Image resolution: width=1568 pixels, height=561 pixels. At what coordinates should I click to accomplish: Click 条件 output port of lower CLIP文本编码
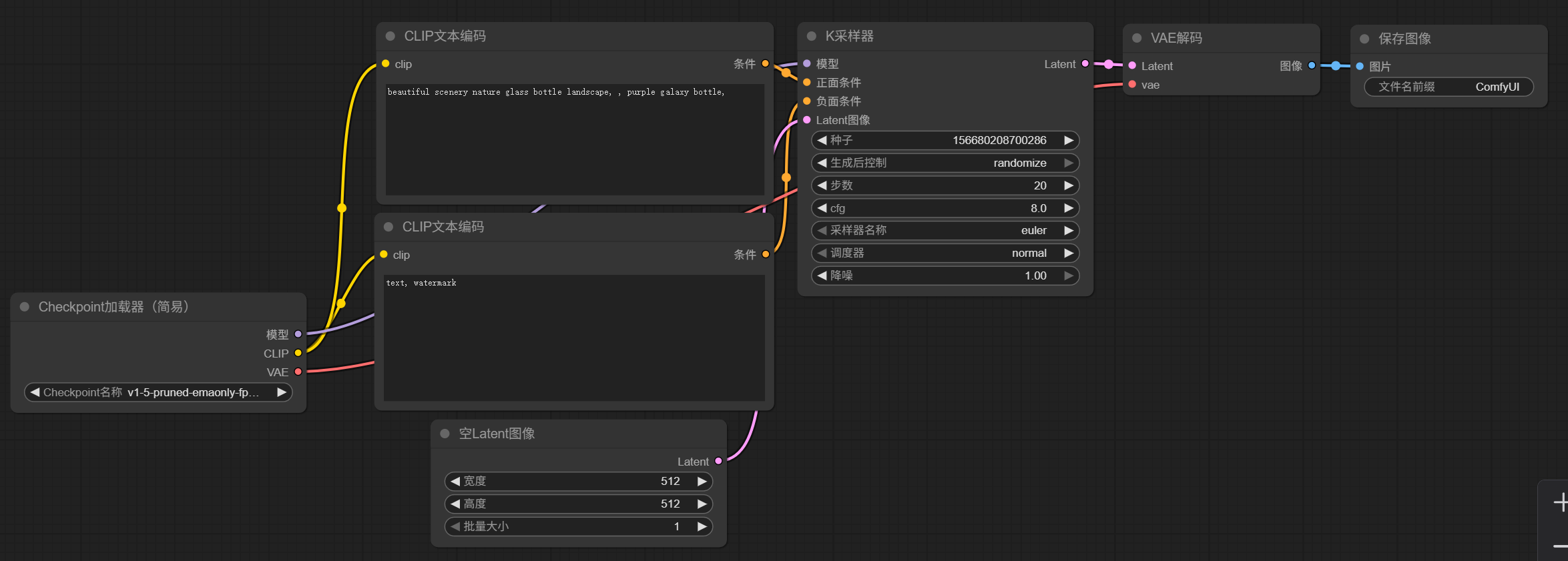(766, 254)
